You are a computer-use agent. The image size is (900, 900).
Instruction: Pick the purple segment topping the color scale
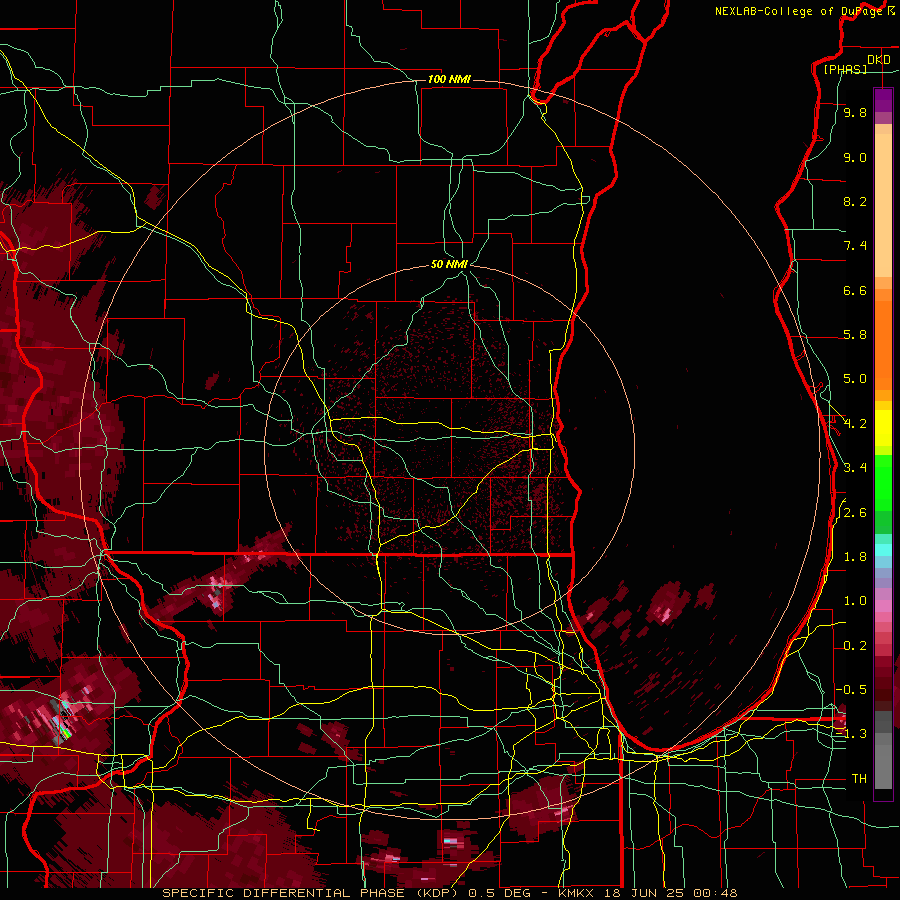883,100
